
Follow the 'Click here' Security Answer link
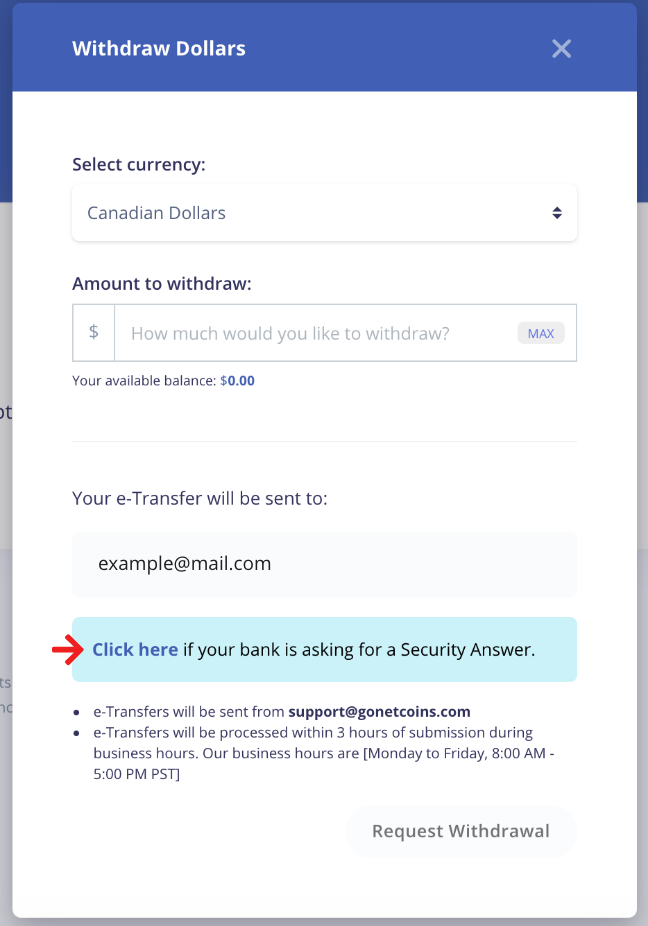(135, 650)
